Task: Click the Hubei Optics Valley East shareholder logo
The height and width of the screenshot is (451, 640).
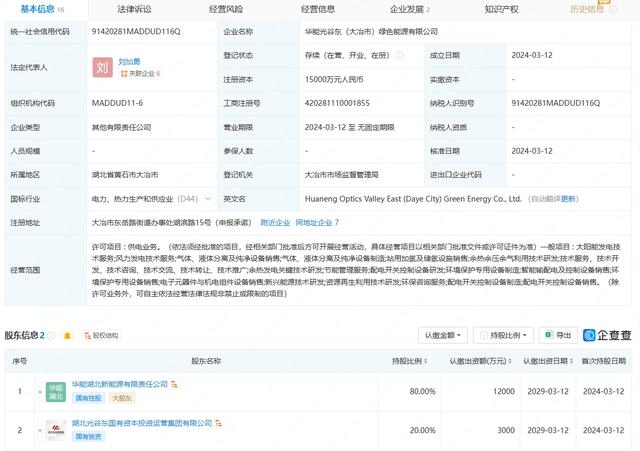Action: tap(54, 432)
